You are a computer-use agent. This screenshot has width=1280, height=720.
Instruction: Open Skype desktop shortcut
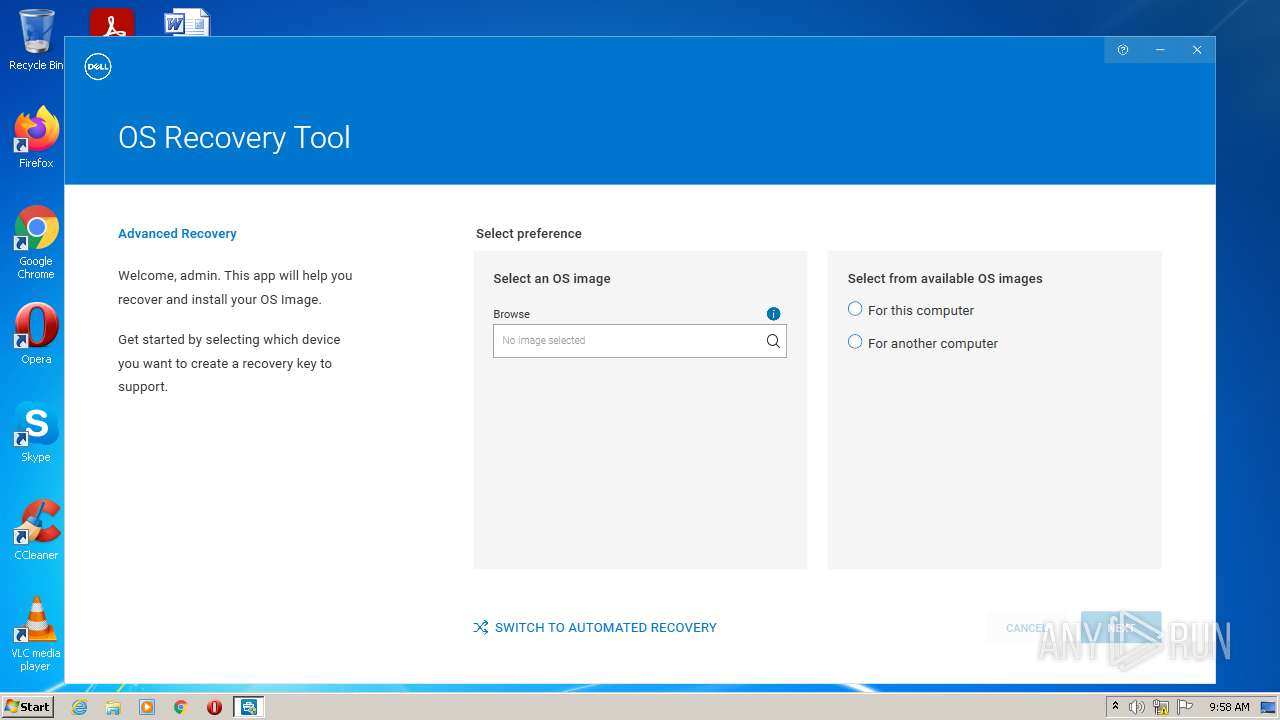coord(36,432)
